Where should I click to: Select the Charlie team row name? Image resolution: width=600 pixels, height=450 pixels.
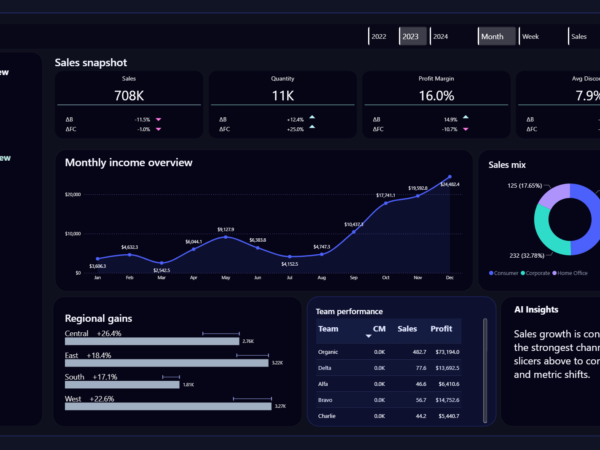click(326, 416)
